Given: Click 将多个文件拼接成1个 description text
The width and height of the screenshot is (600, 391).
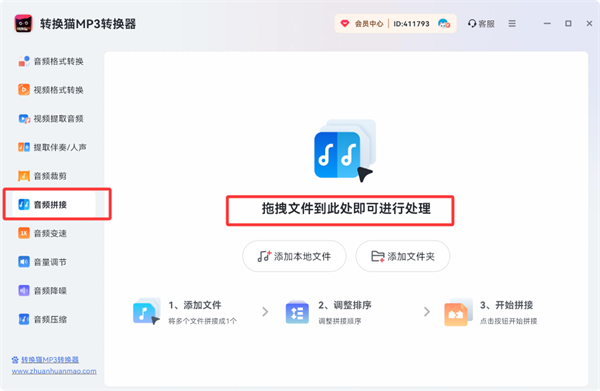Looking at the screenshot, I should click(x=203, y=321).
